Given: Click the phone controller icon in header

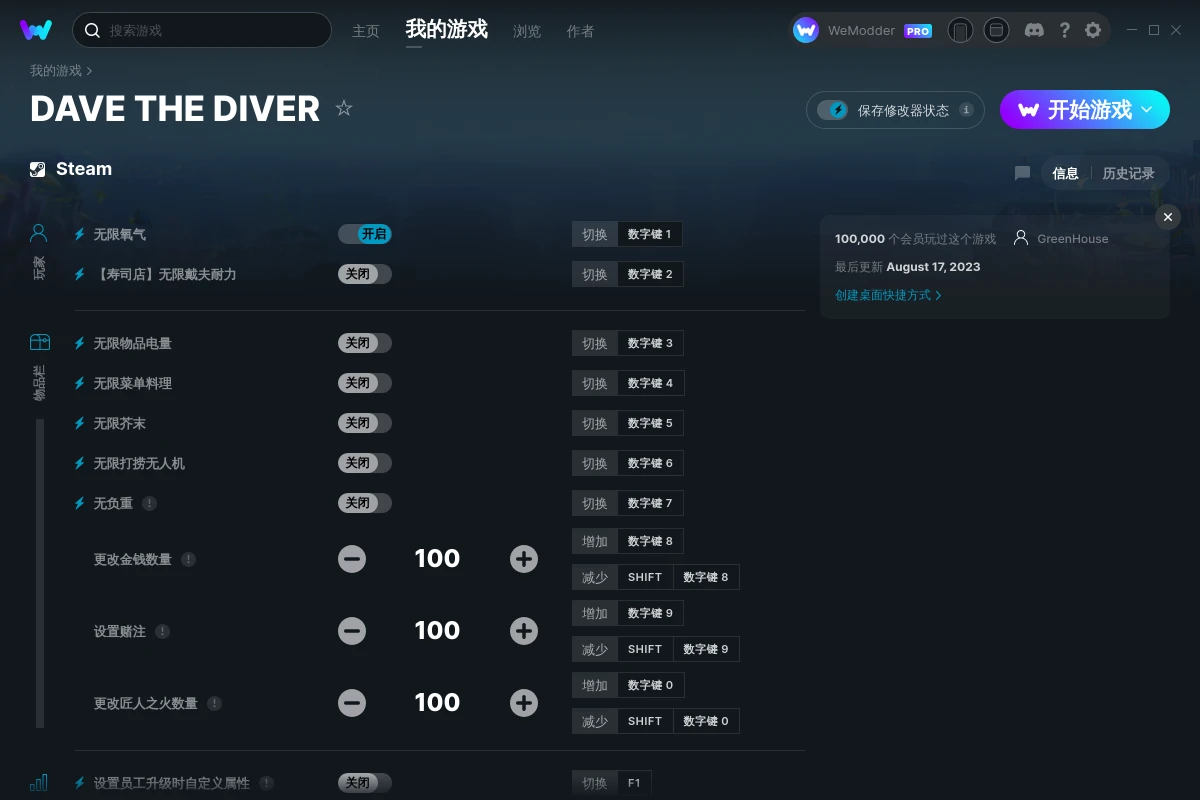Looking at the screenshot, I should point(960,30).
